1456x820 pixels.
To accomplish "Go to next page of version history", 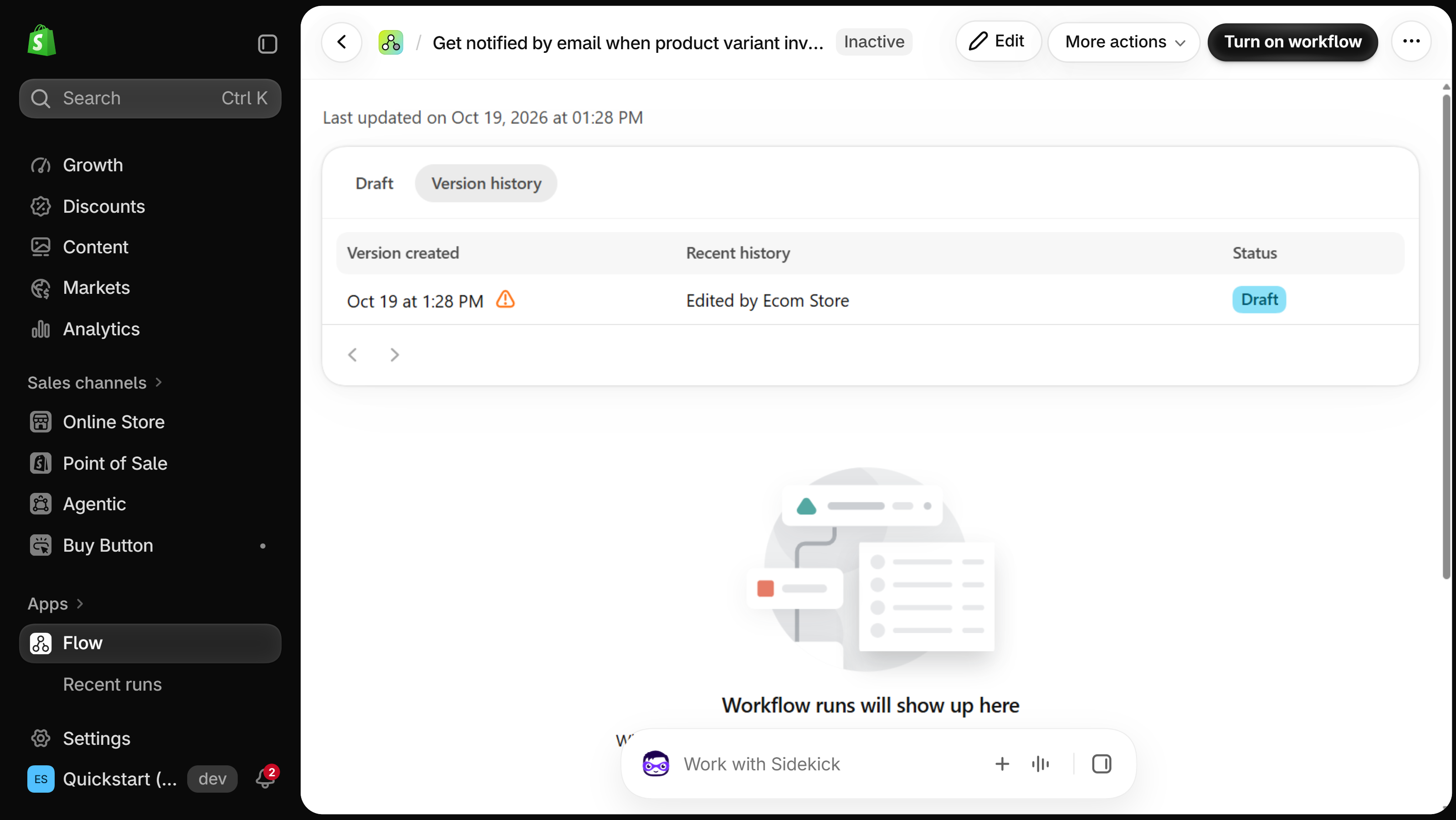I will point(395,355).
